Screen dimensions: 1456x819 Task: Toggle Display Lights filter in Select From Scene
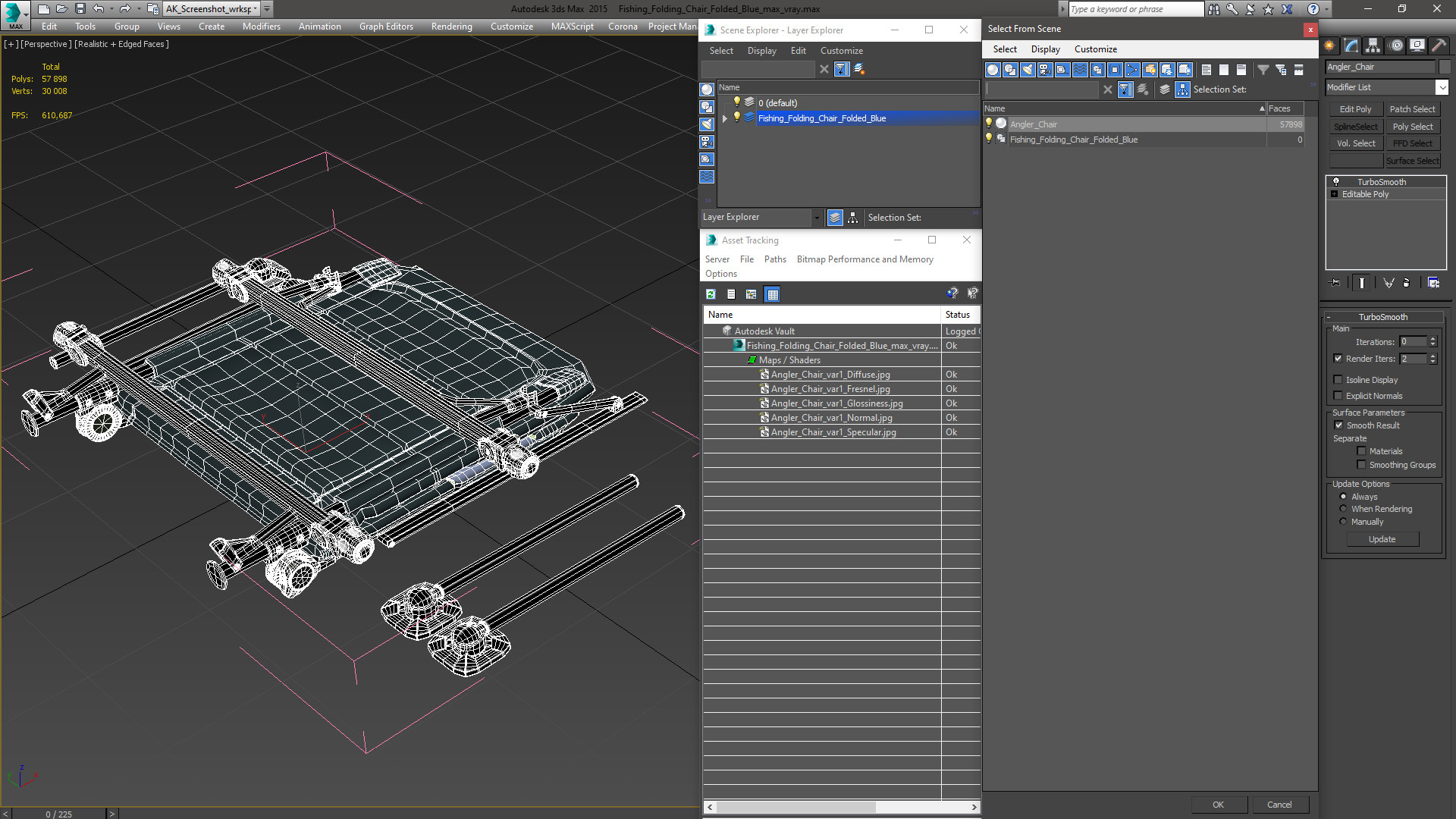(x=1028, y=70)
